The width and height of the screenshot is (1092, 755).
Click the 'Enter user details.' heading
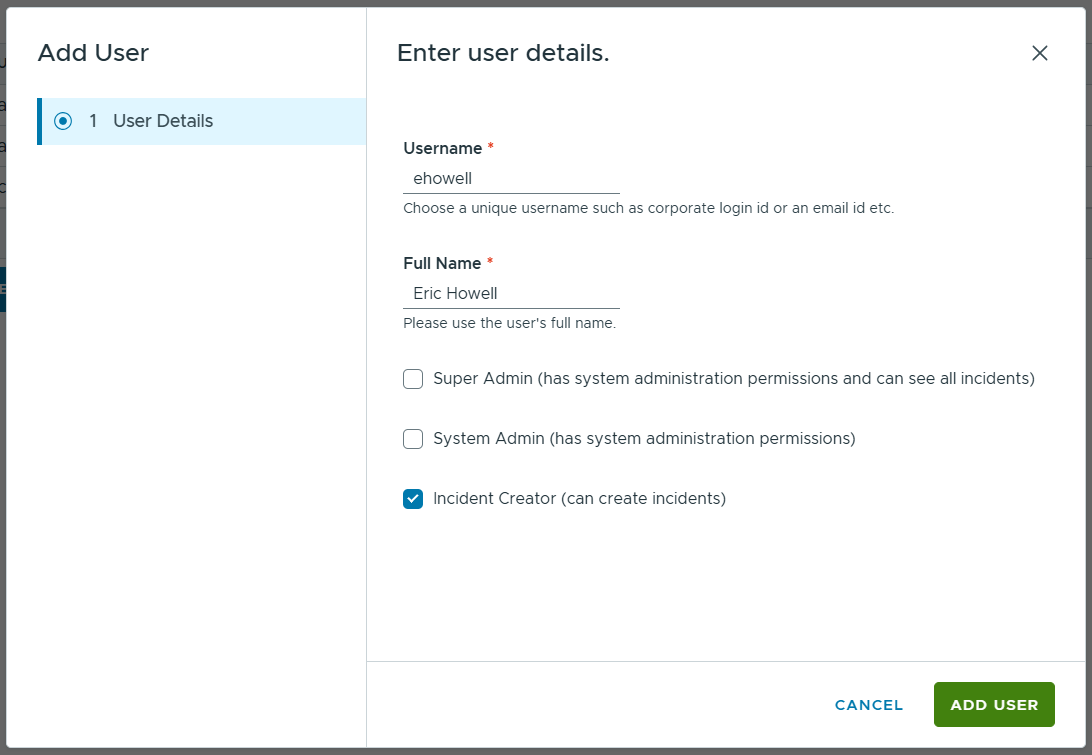[x=503, y=53]
